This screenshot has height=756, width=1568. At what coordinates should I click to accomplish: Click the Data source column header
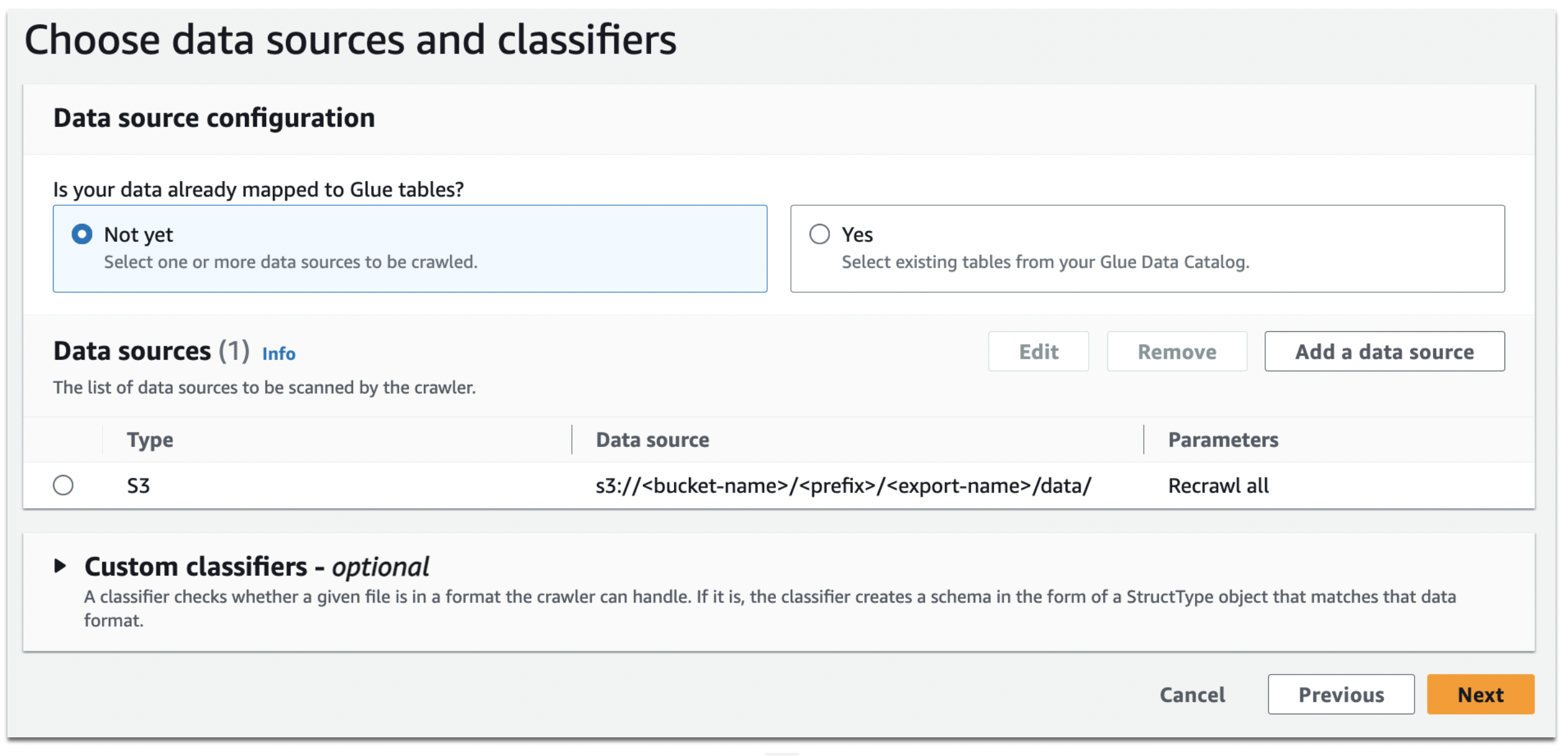click(652, 440)
